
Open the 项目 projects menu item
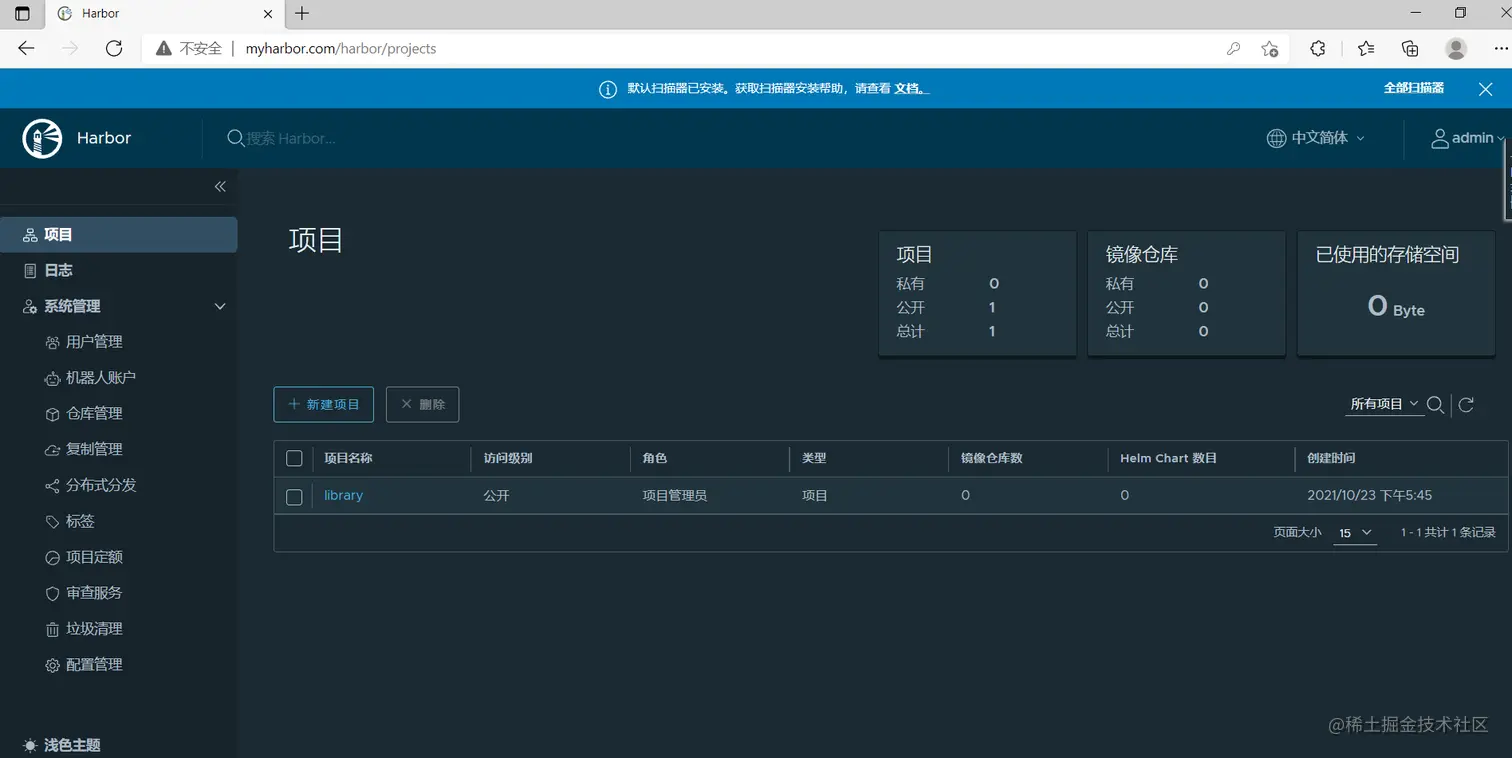click(x=118, y=235)
